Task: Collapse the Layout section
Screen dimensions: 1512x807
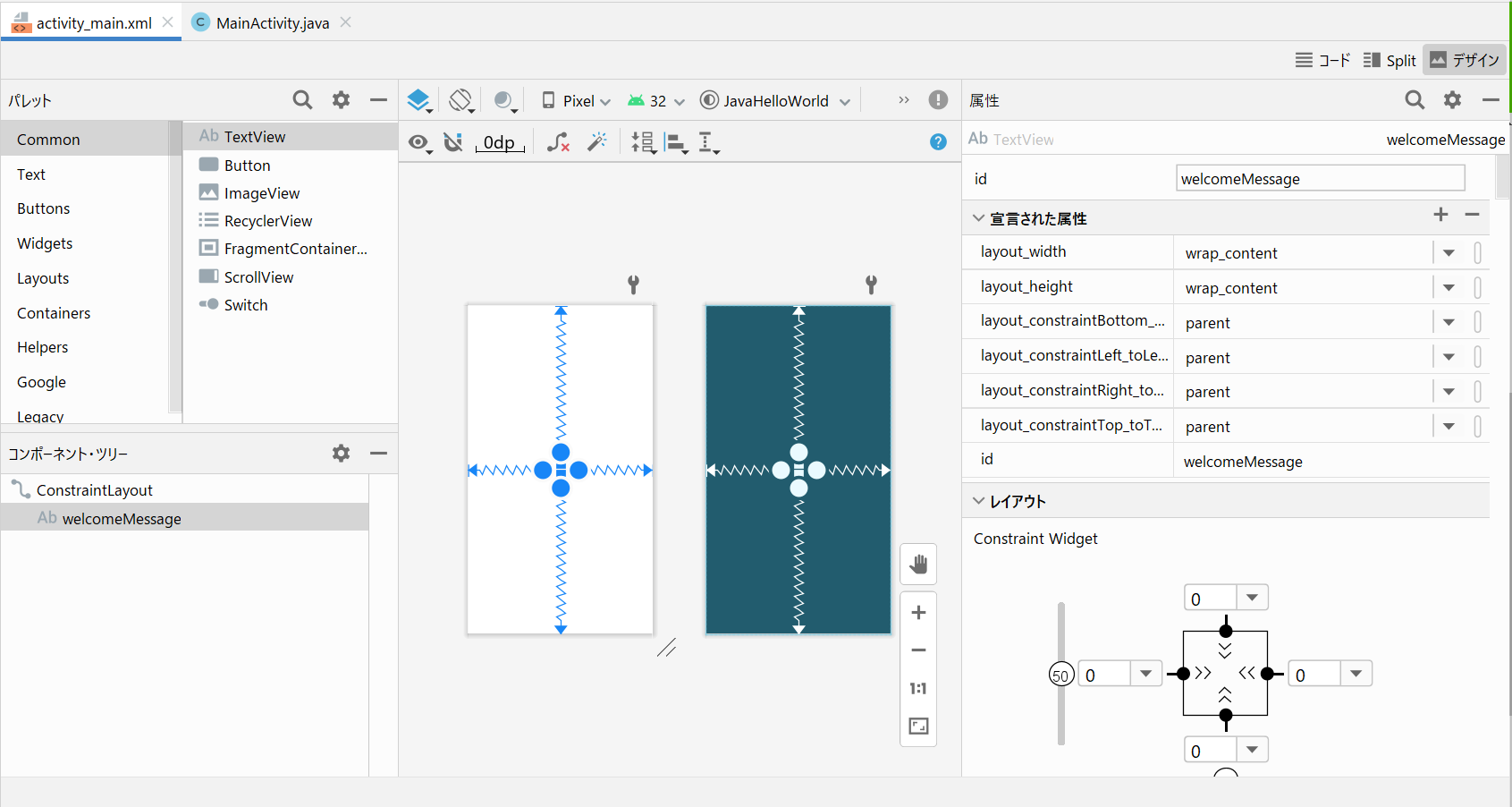Action: (x=978, y=501)
